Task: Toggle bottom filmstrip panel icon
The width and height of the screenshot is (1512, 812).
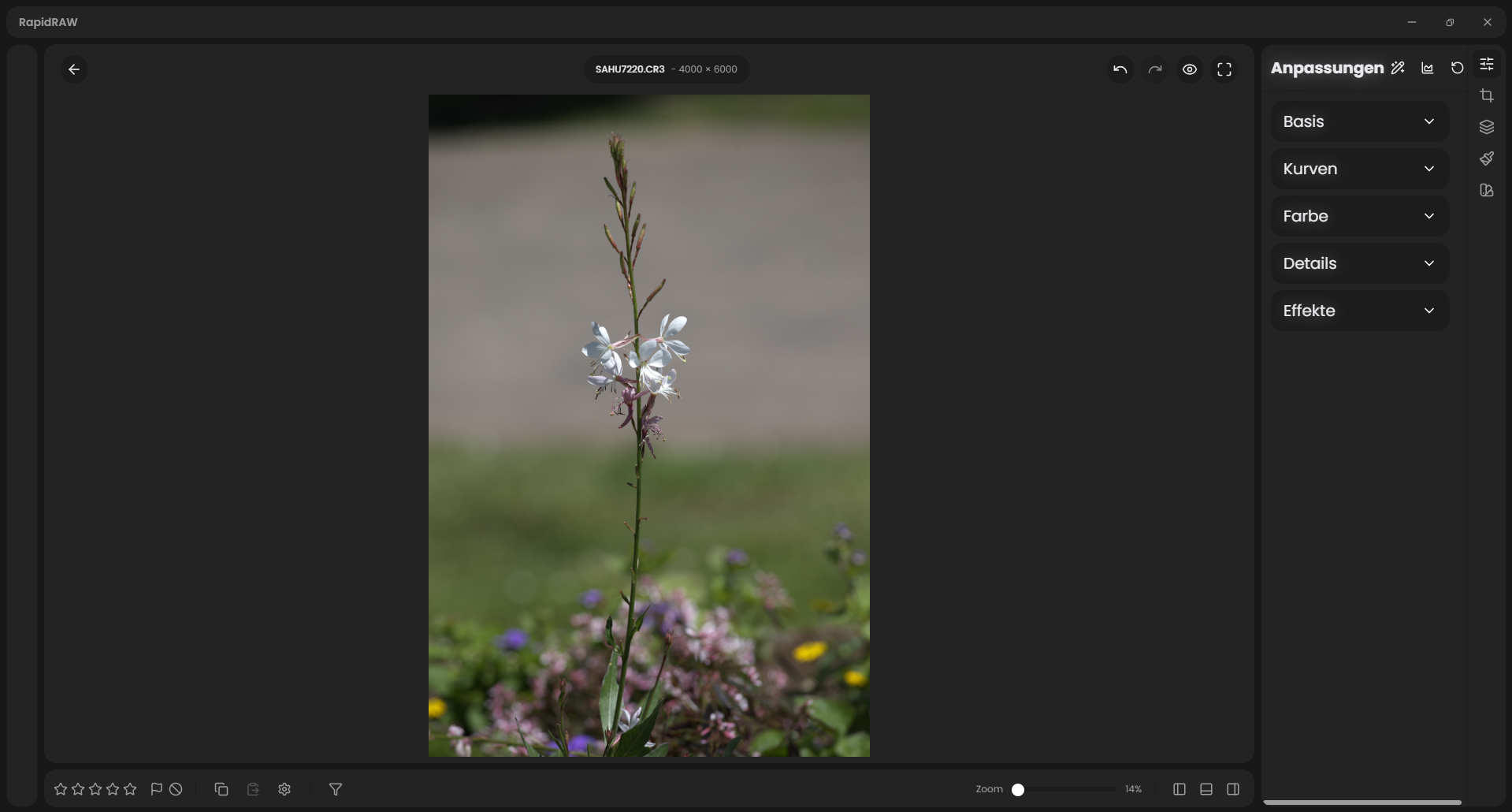Action: (x=1206, y=789)
